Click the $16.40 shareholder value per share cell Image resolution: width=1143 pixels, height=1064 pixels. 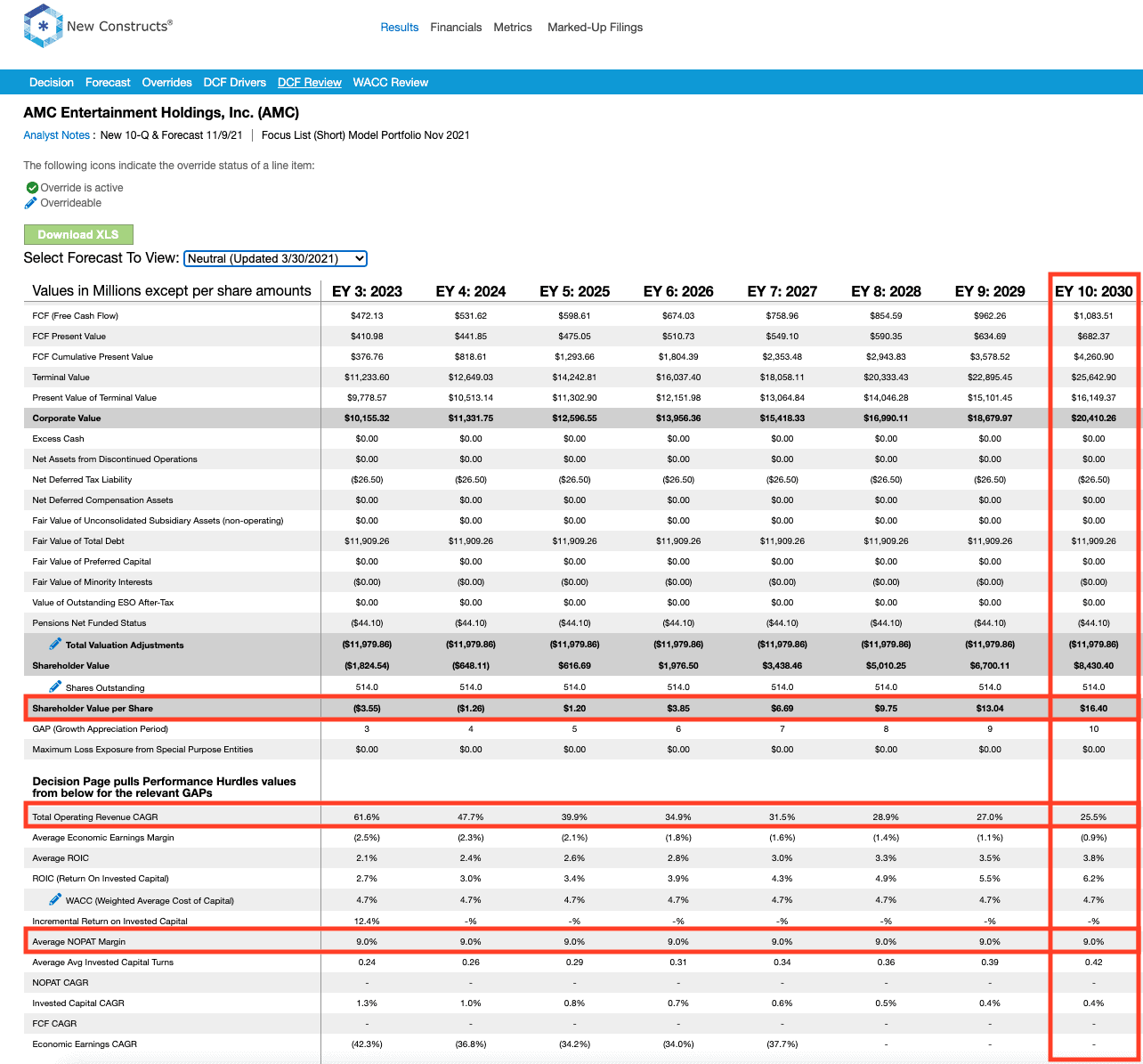point(1094,708)
